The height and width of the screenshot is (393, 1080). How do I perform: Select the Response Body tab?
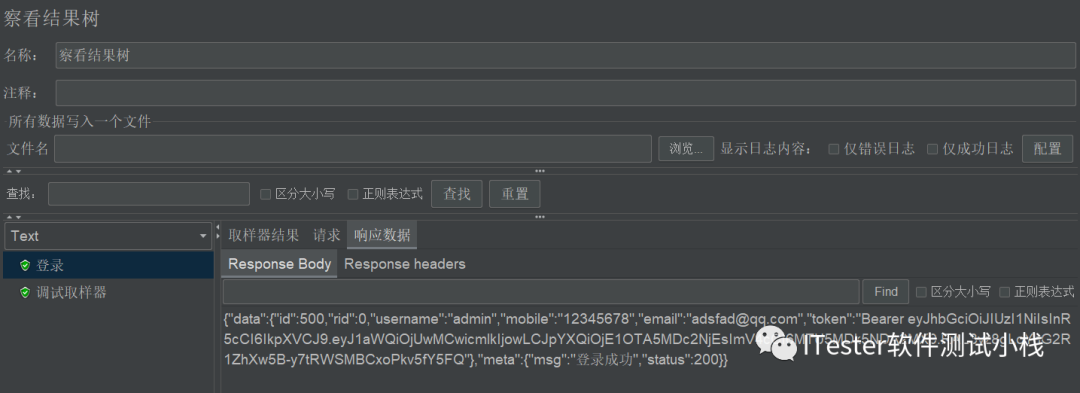click(x=280, y=264)
